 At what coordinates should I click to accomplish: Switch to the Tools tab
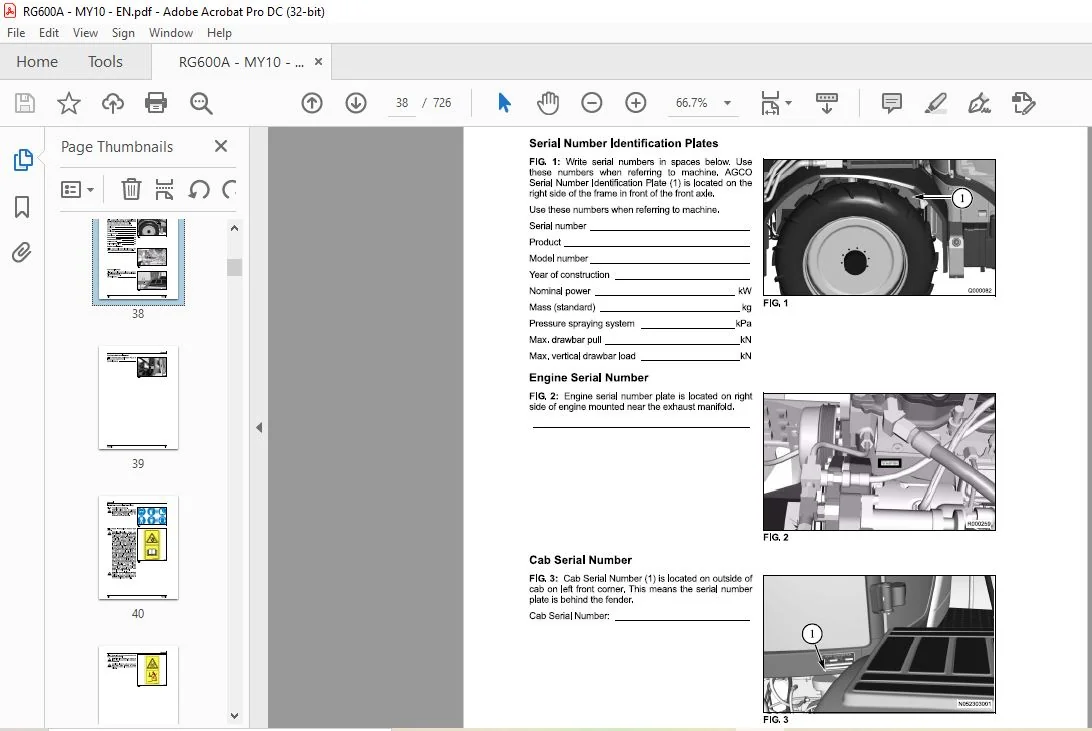(x=105, y=62)
